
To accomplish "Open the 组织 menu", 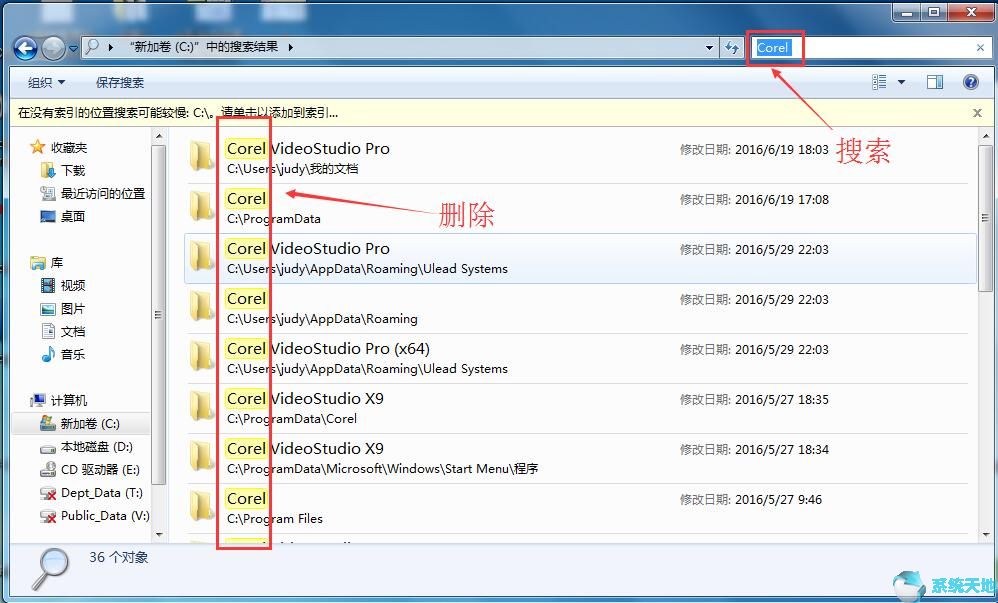I will coord(46,83).
